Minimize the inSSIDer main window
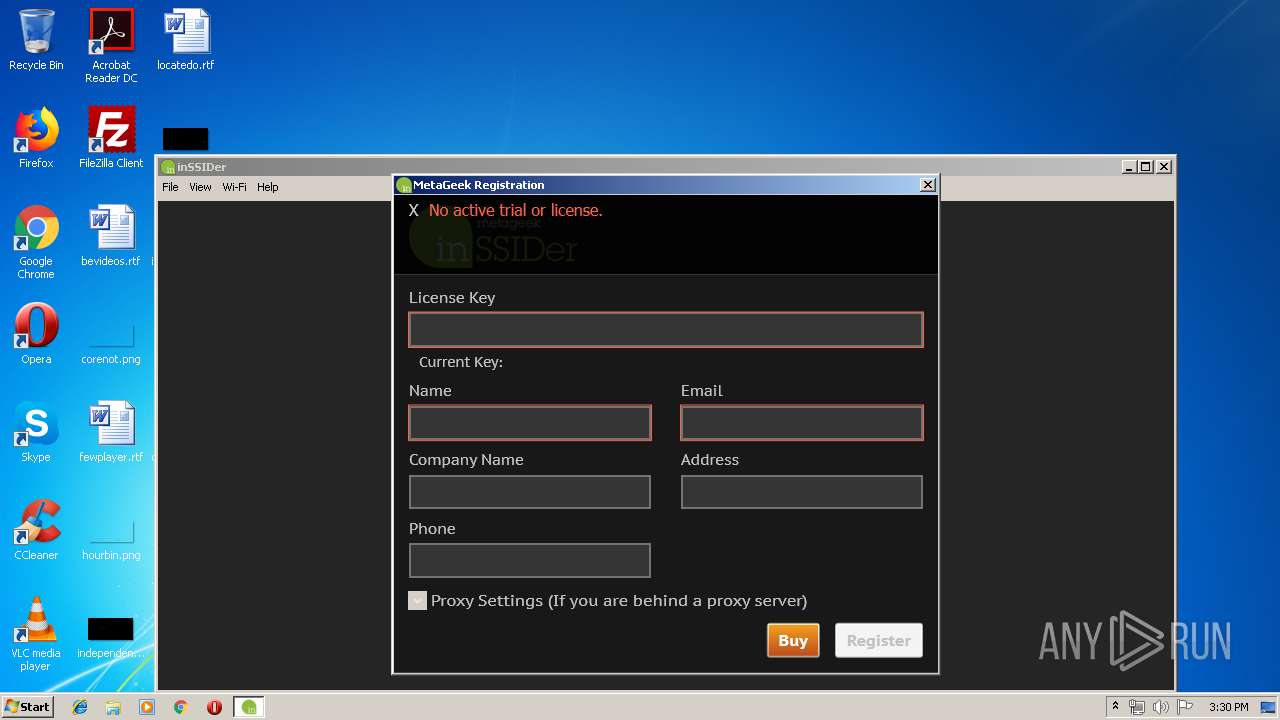Image resolution: width=1280 pixels, height=720 pixels. tap(1130, 167)
